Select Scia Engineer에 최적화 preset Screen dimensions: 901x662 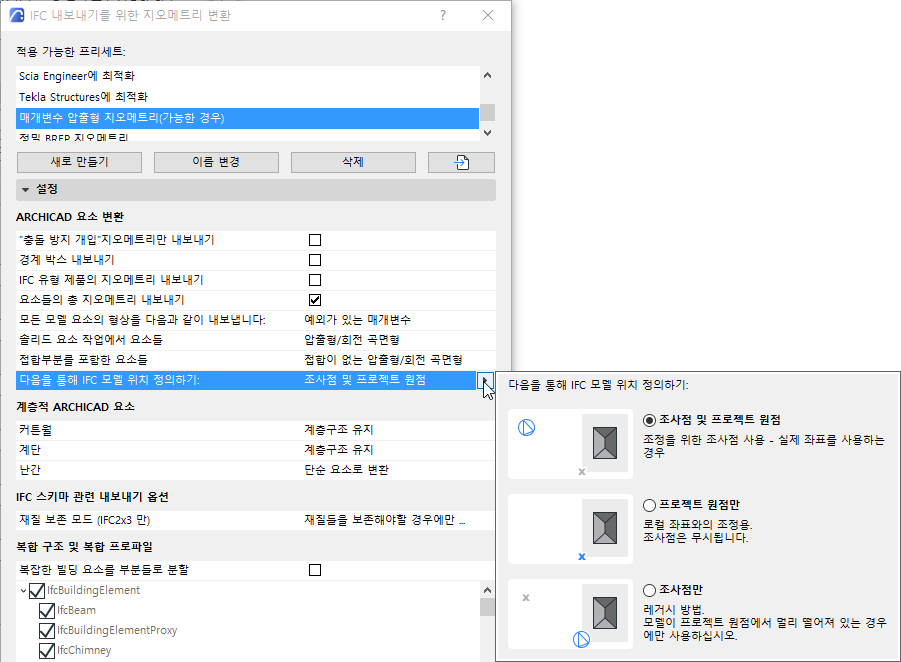[248, 76]
